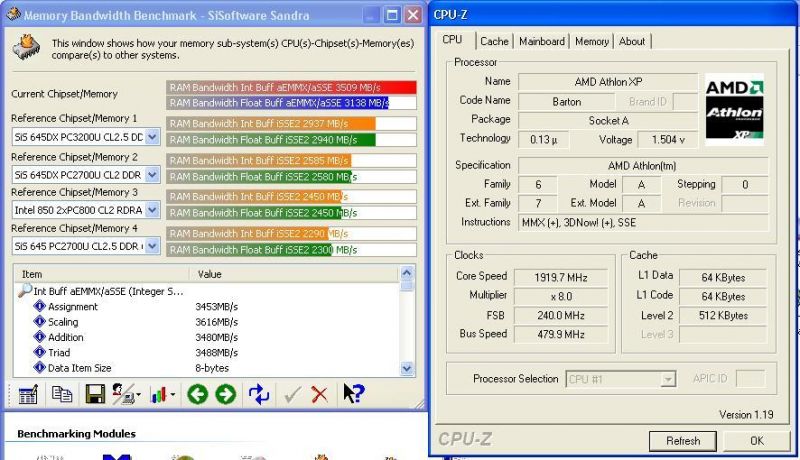Click the AMD Athlon XP logo in CPU-Z
The width and height of the screenshot is (800, 460).
(734, 109)
